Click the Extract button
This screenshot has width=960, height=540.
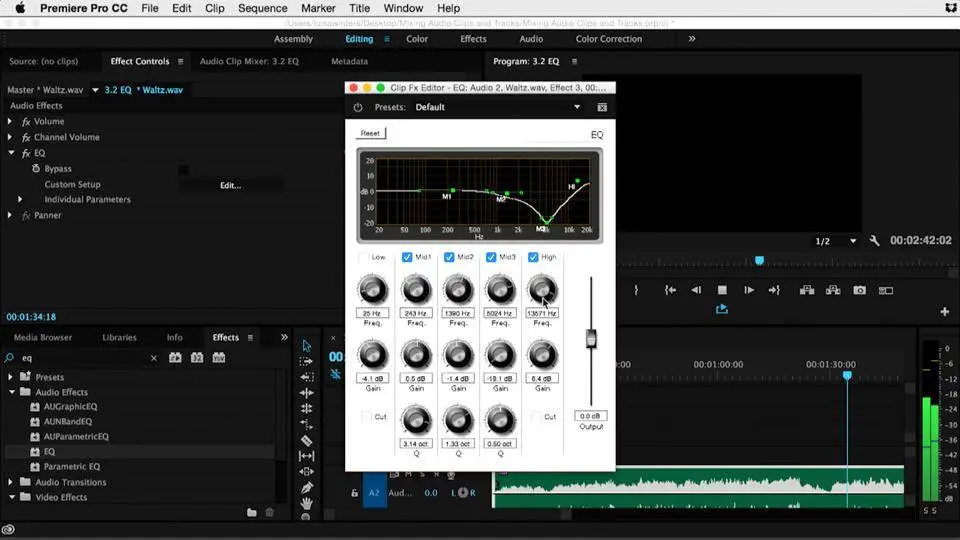click(833, 290)
